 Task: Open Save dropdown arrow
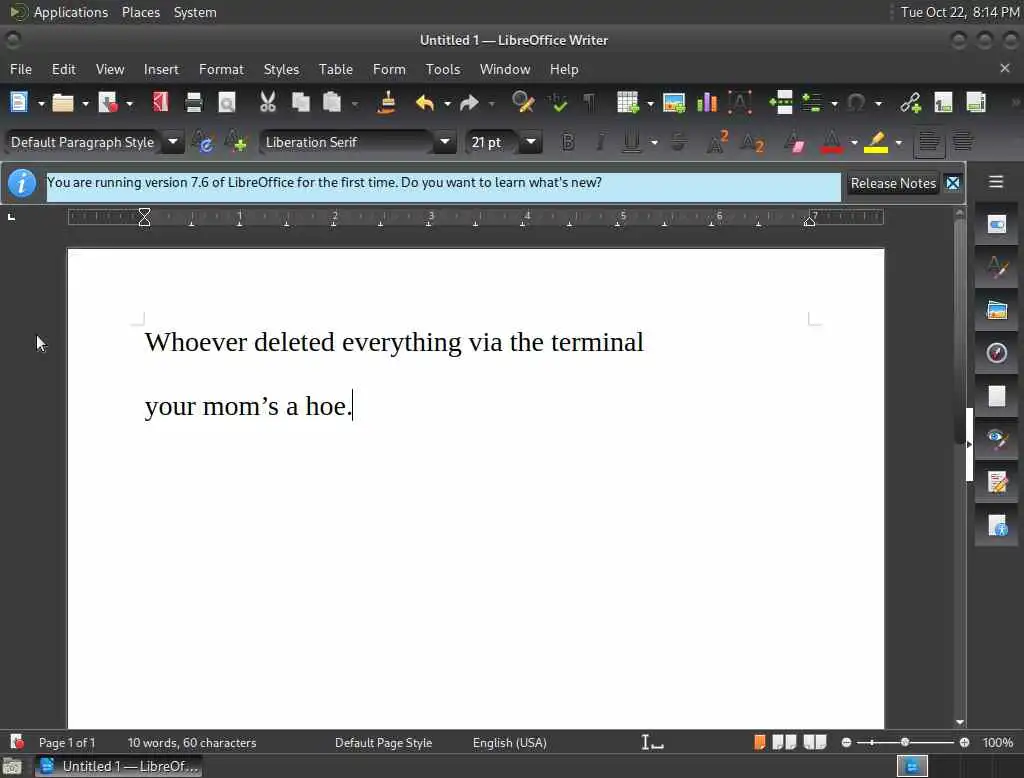point(129,103)
